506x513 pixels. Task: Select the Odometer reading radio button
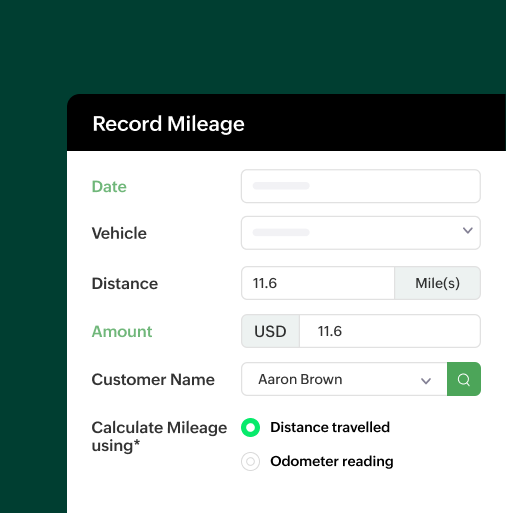[250, 461]
